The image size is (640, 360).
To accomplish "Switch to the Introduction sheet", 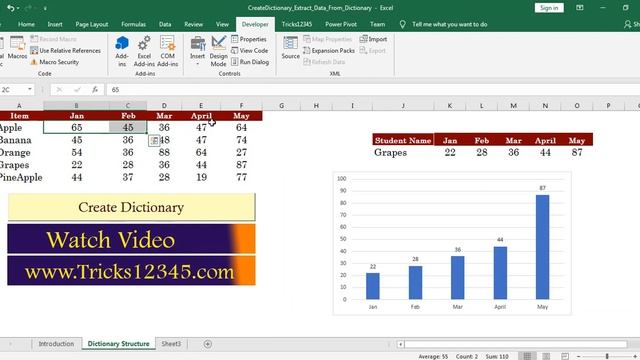I will 56,344.
